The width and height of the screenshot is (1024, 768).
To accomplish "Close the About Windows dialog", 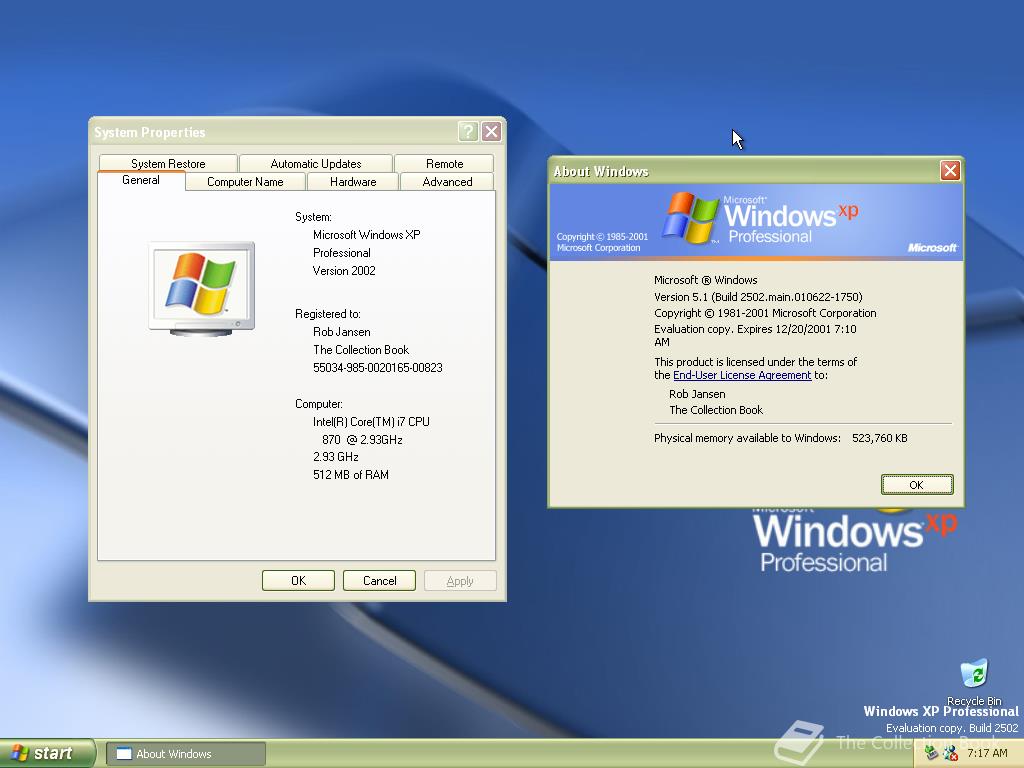I will point(950,170).
